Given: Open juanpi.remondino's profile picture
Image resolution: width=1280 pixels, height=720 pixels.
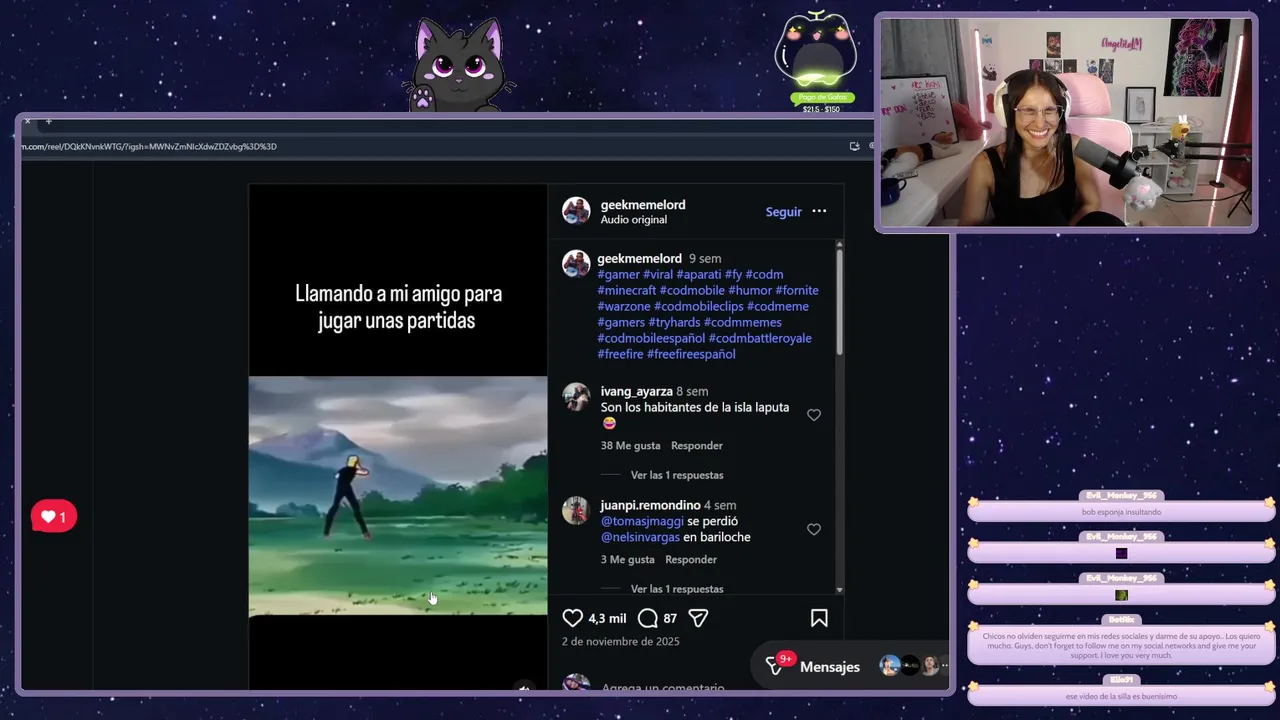Looking at the screenshot, I should point(576,510).
